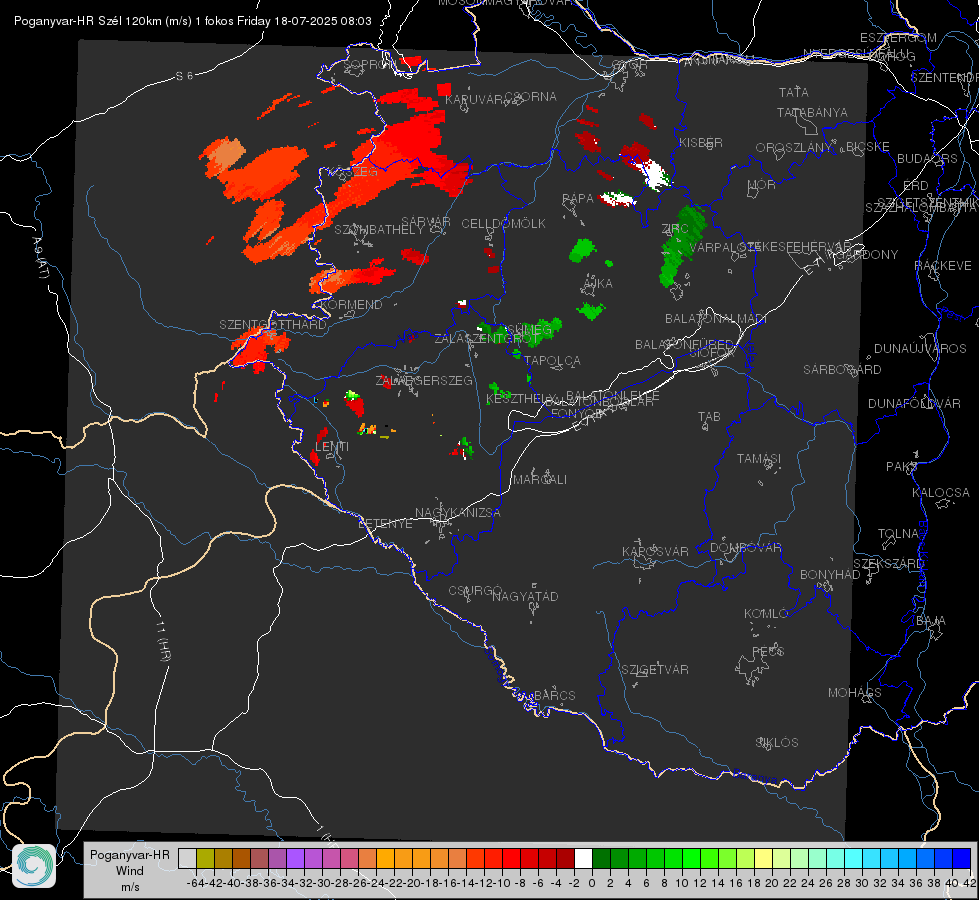Pick the white swatch in the wind legend
Viewport: 979px width, 900px height.
(583, 858)
